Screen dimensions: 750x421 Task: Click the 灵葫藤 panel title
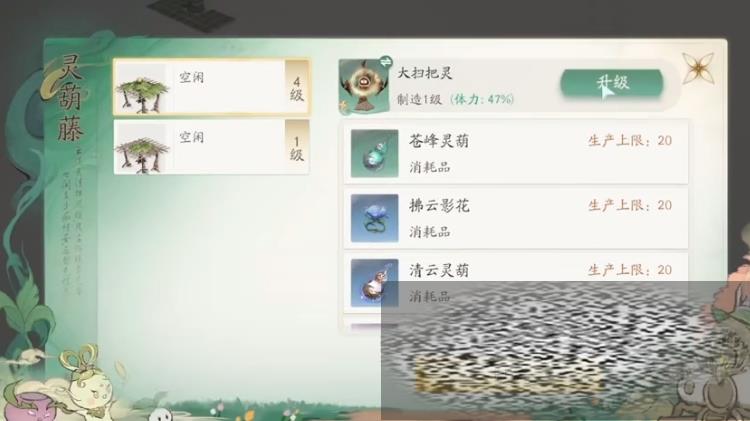70,98
